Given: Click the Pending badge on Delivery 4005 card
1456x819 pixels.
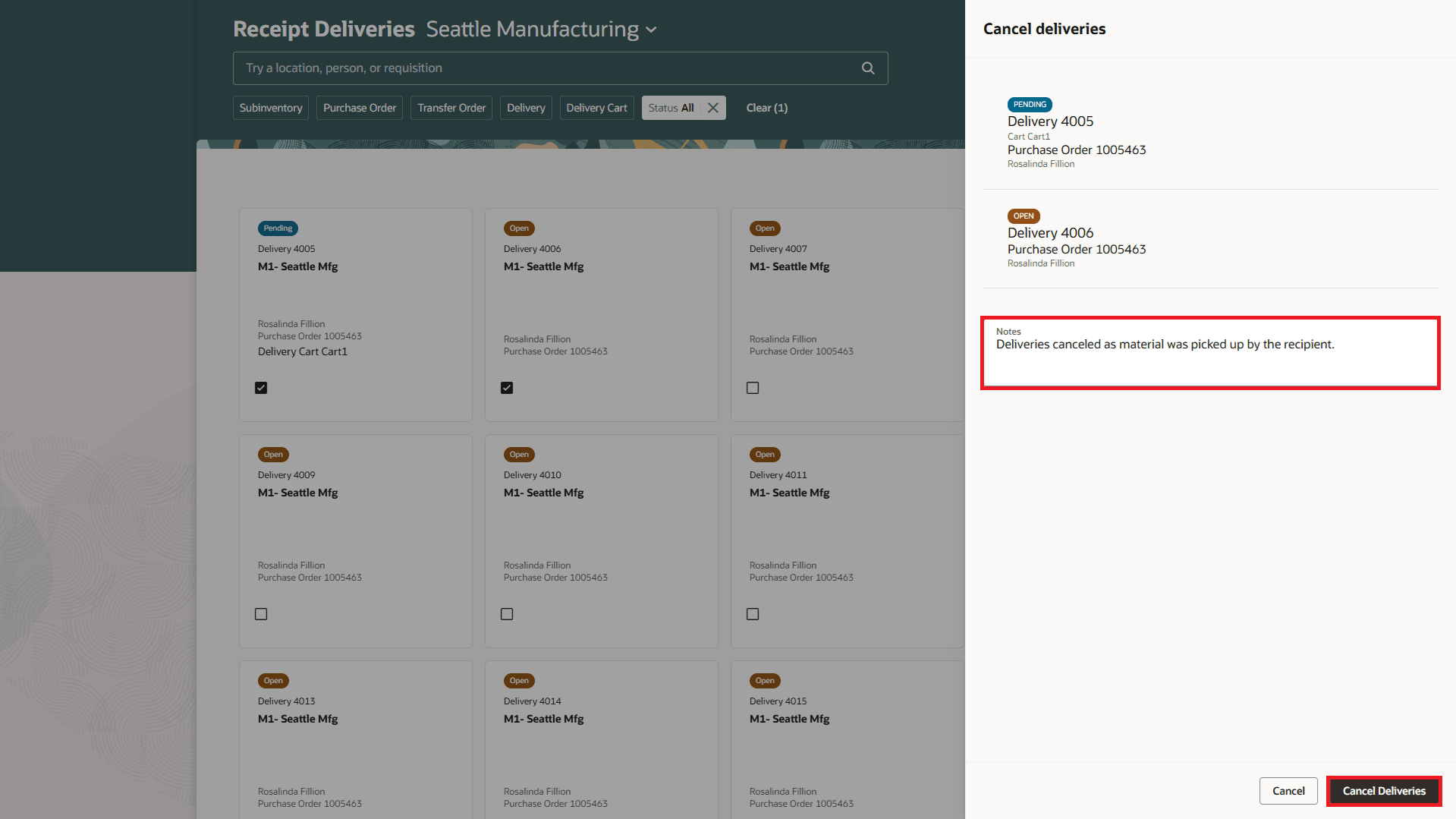Looking at the screenshot, I should click(278, 228).
